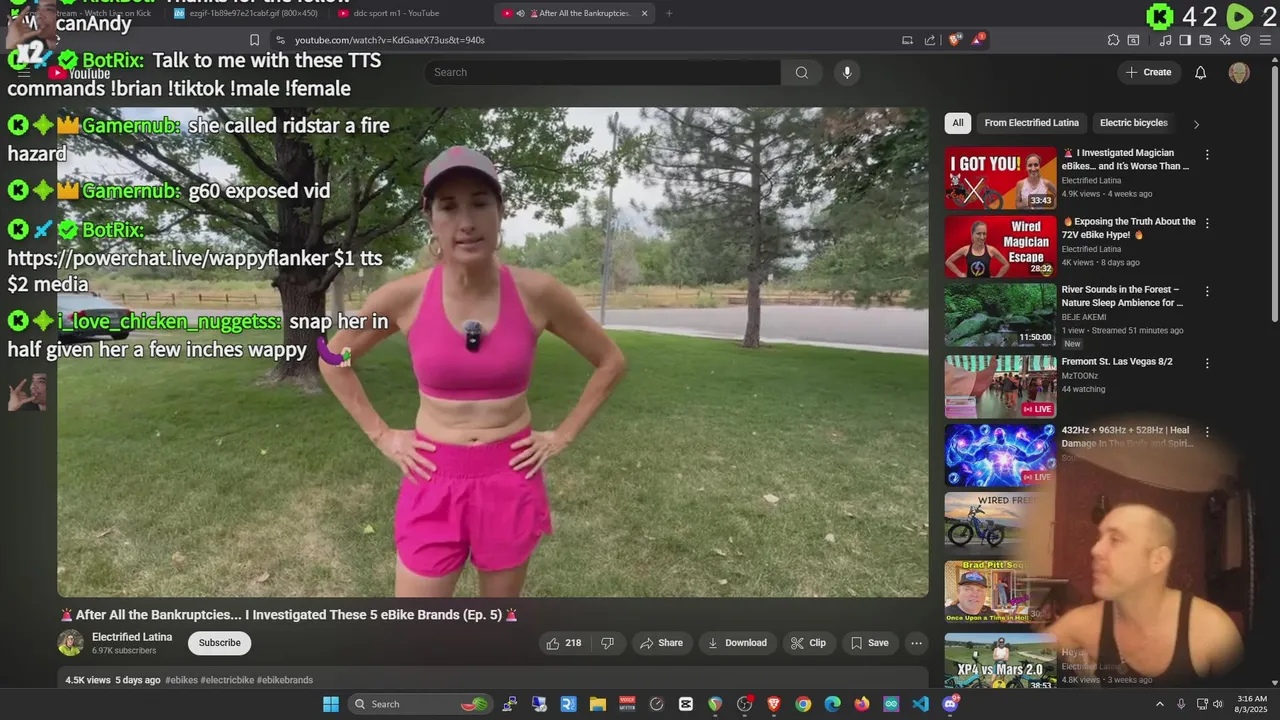1280x720 pixels.
Task: Open Brave Leo AI sparkle icon
Action: pos(1225,40)
